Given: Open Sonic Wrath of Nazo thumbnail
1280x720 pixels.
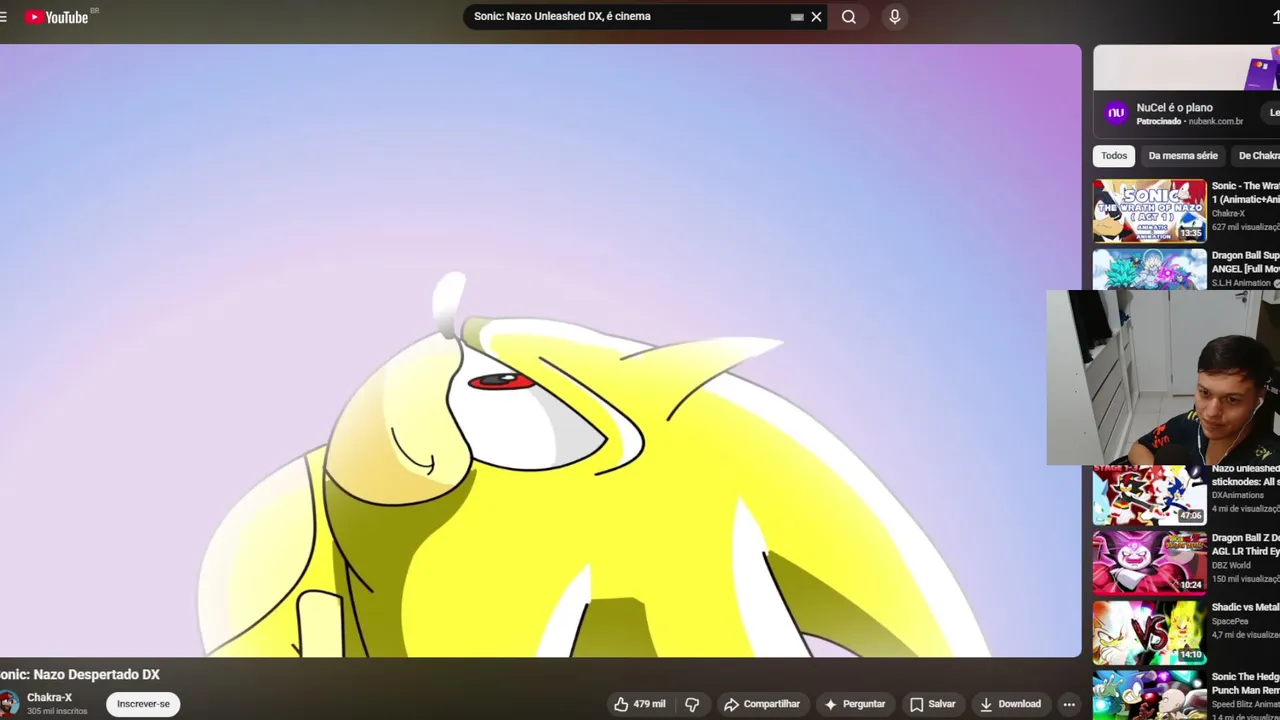Looking at the screenshot, I should pyautogui.click(x=1150, y=211).
